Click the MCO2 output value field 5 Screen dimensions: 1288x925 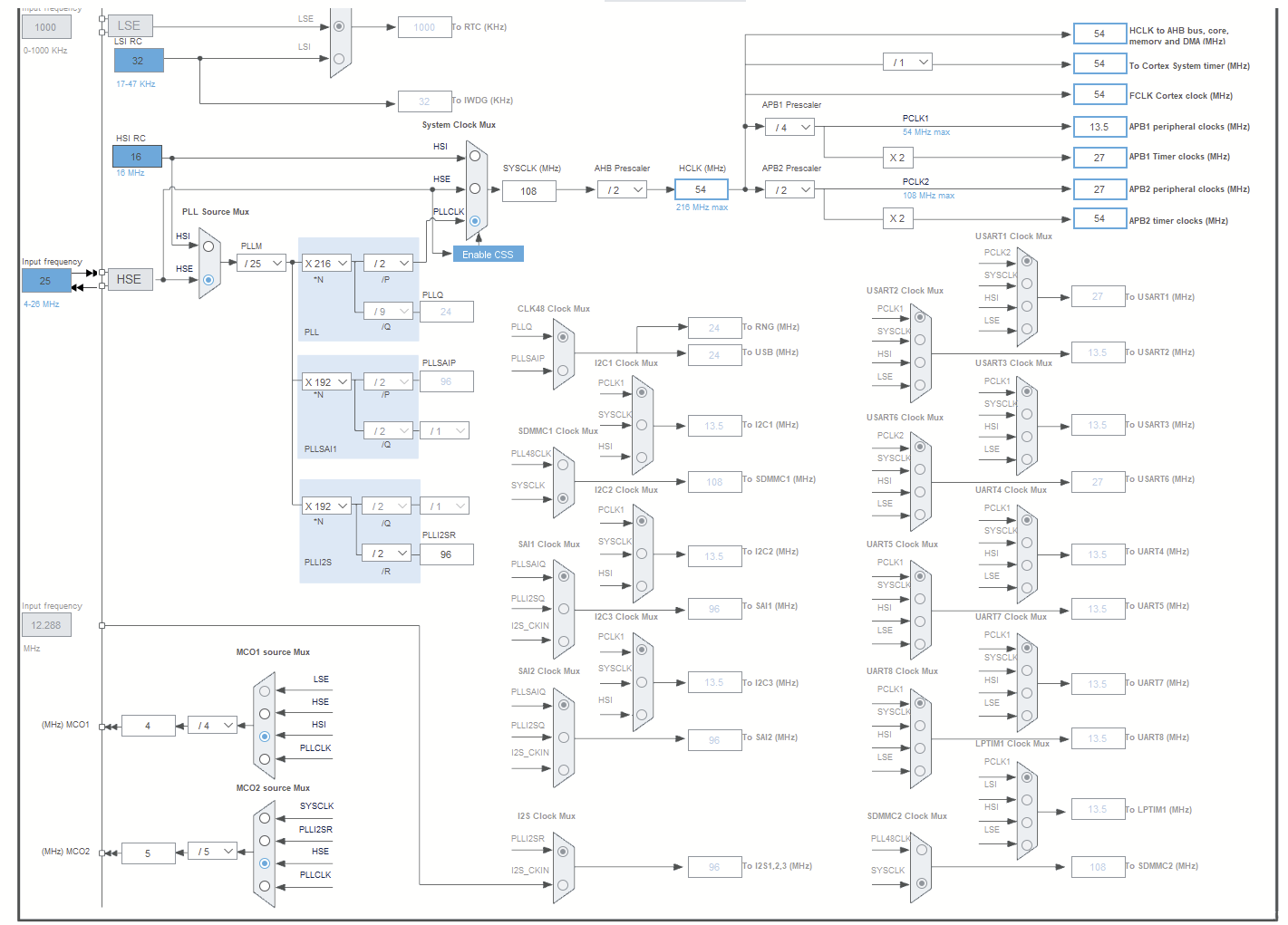pyautogui.click(x=148, y=853)
